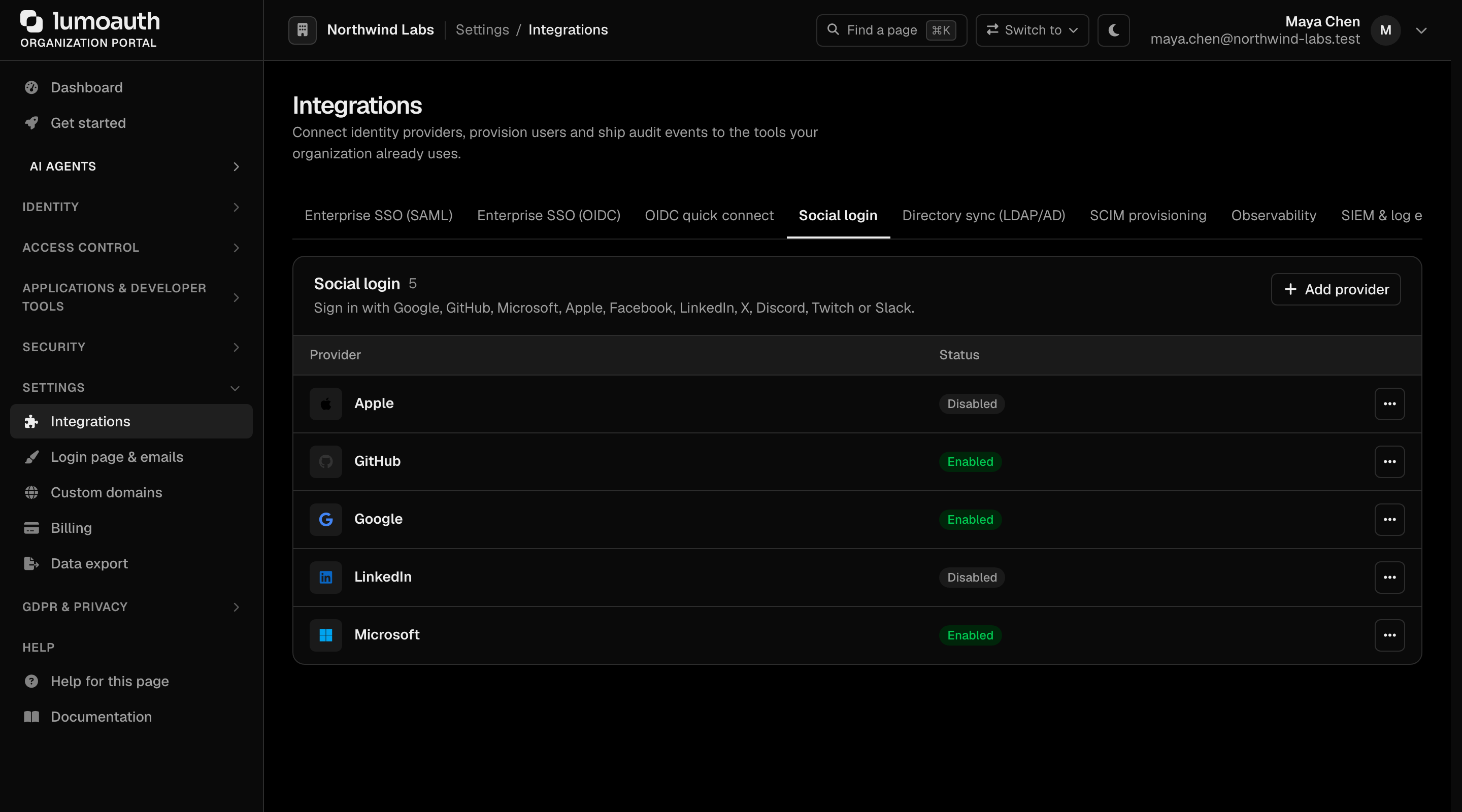Collapse the Settings section
Screen dimensions: 1462x812
coord(131,388)
